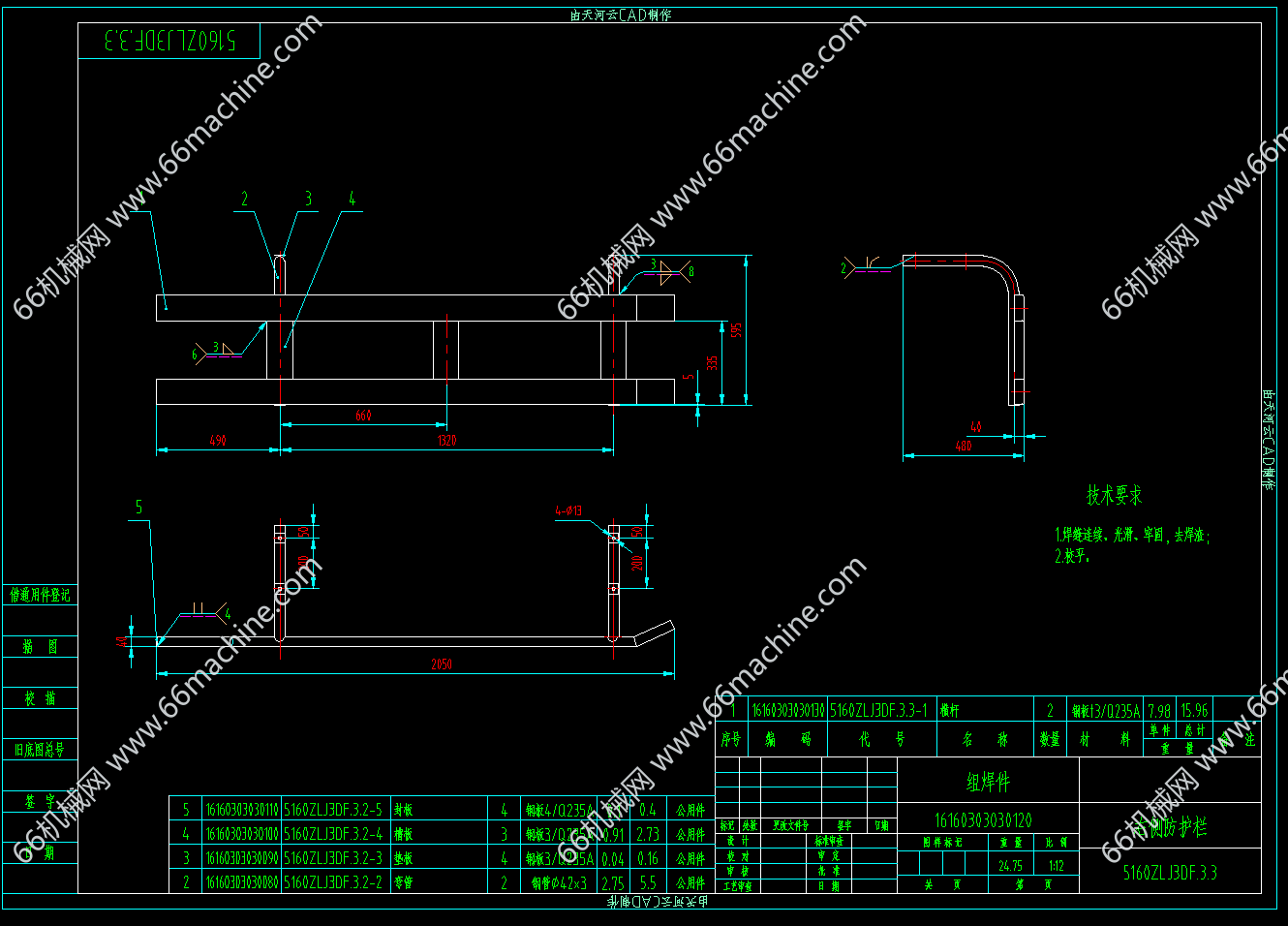Click the 组焊件 title block text
This screenshot has width=1288, height=926.
pyautogui.click(x=988, y=782)
